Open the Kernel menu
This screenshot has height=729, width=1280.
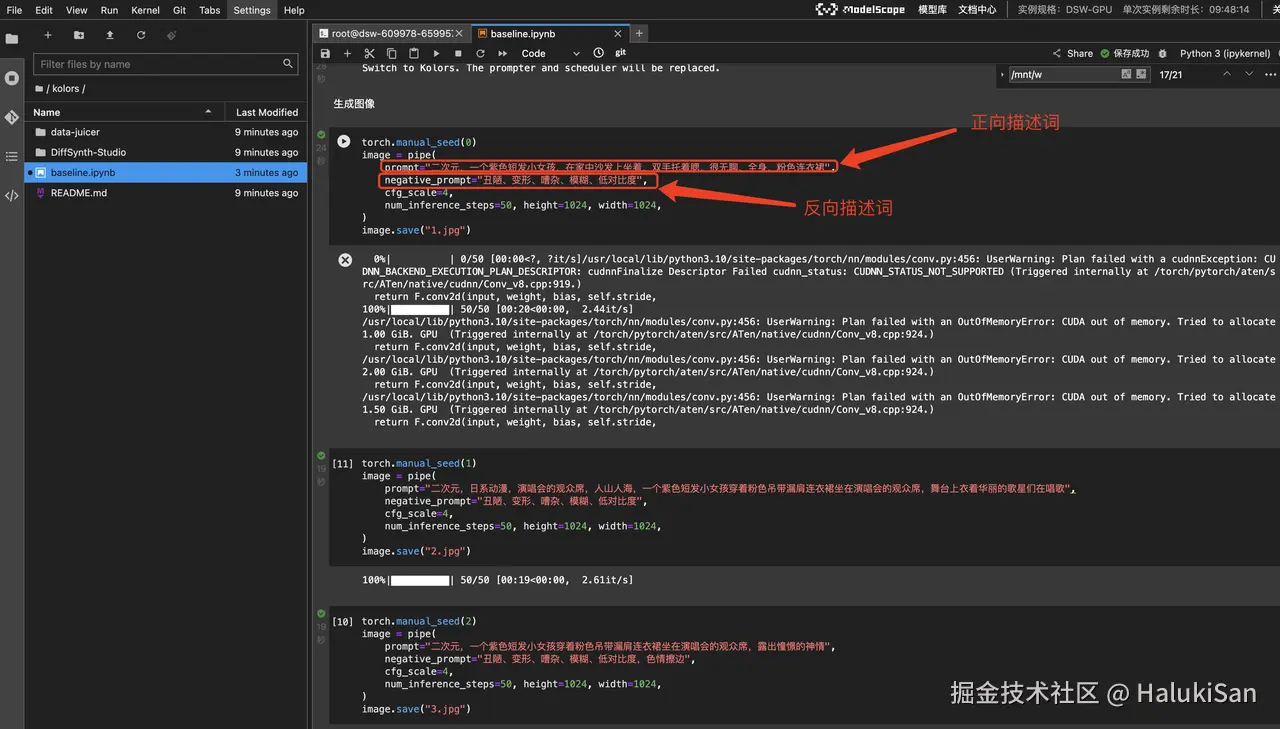pyautogui.click(x=145, y=10)
